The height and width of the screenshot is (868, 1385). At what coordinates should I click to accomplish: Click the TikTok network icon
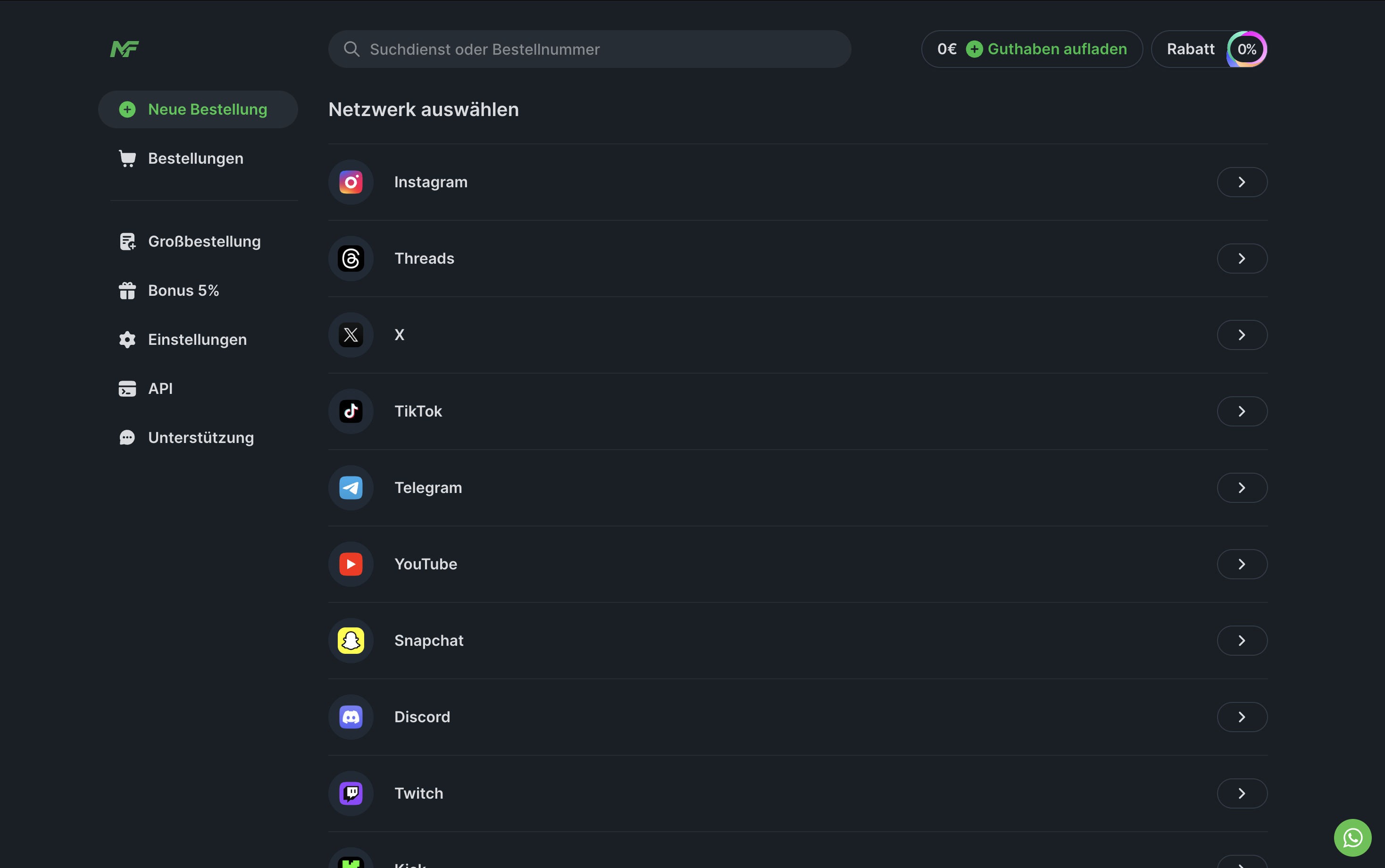[350, 411]
